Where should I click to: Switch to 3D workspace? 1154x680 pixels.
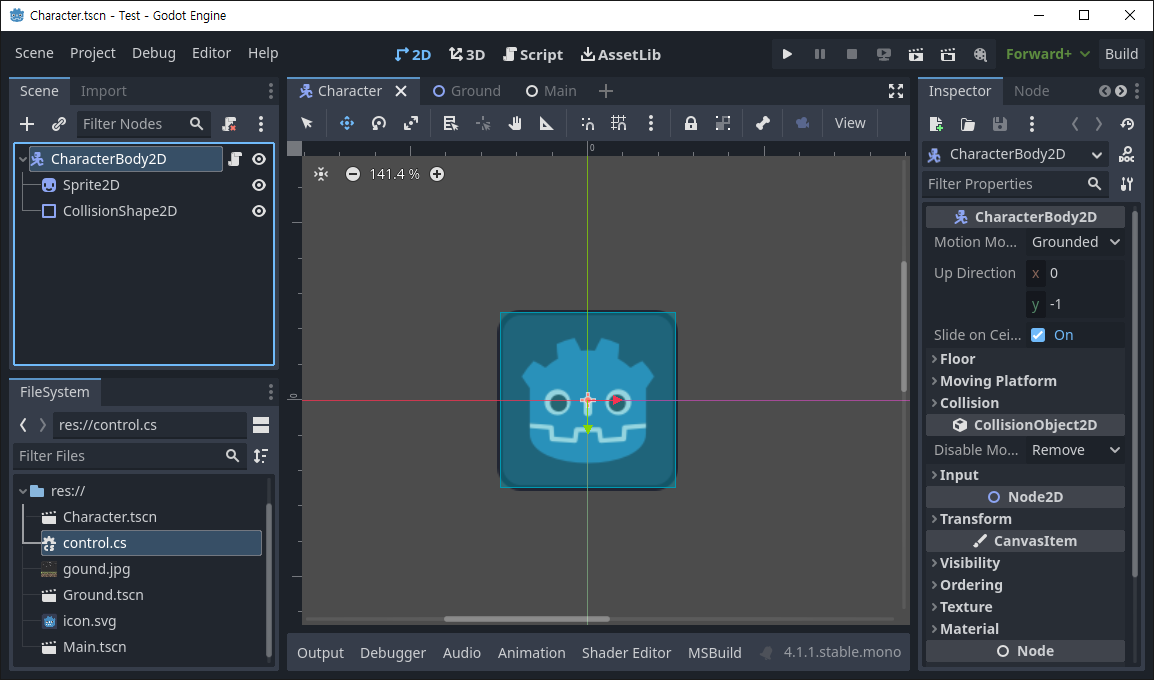coord(467,55)
